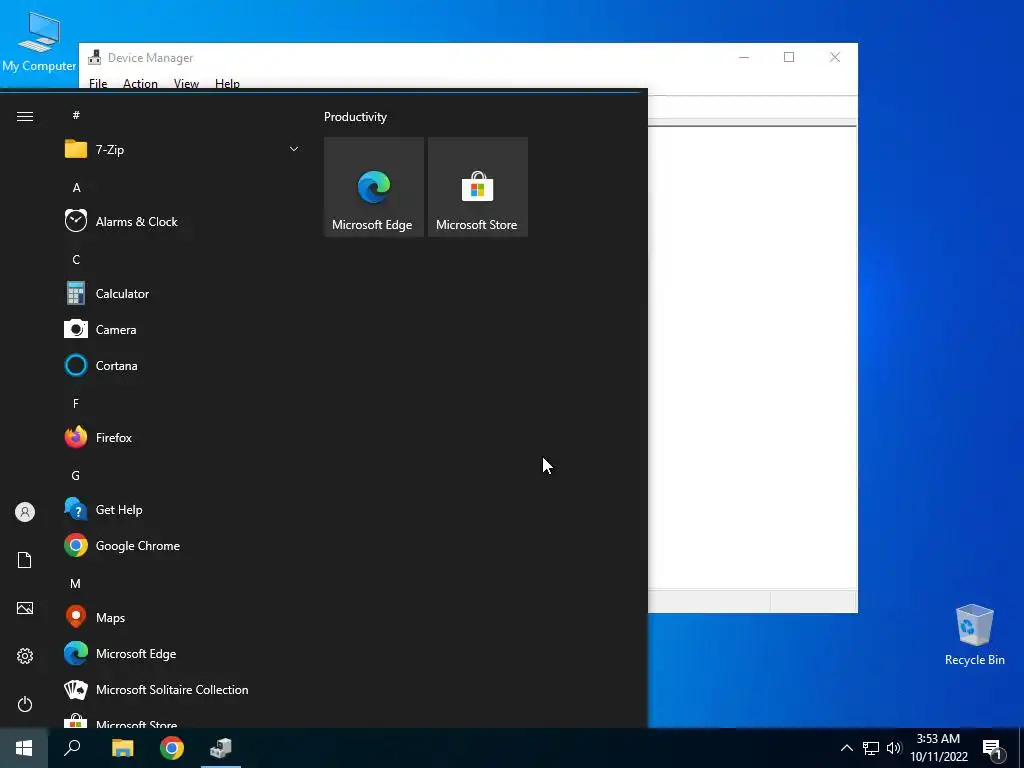
Task: Launch the Camera app
Action: click(181, 329)
